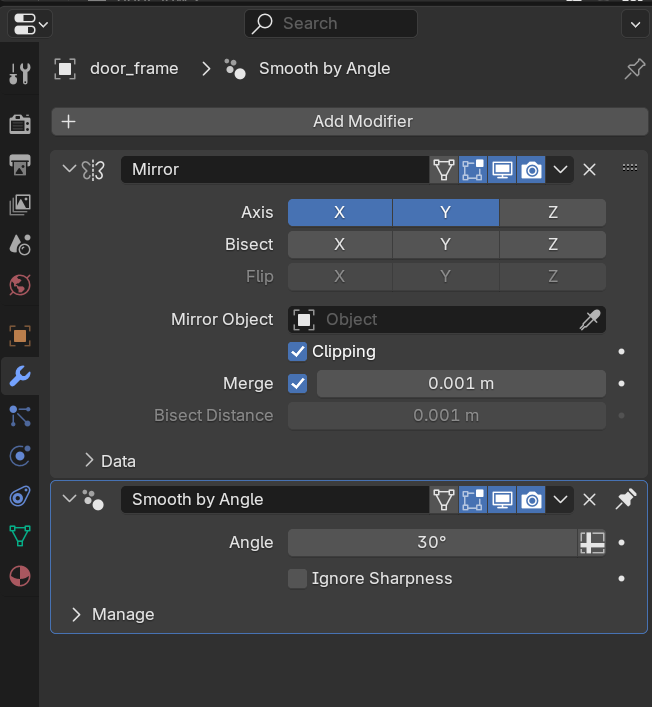Enable Ignore Sharpness checkbox
Screen dimensions: 652x707
point(298,578)
